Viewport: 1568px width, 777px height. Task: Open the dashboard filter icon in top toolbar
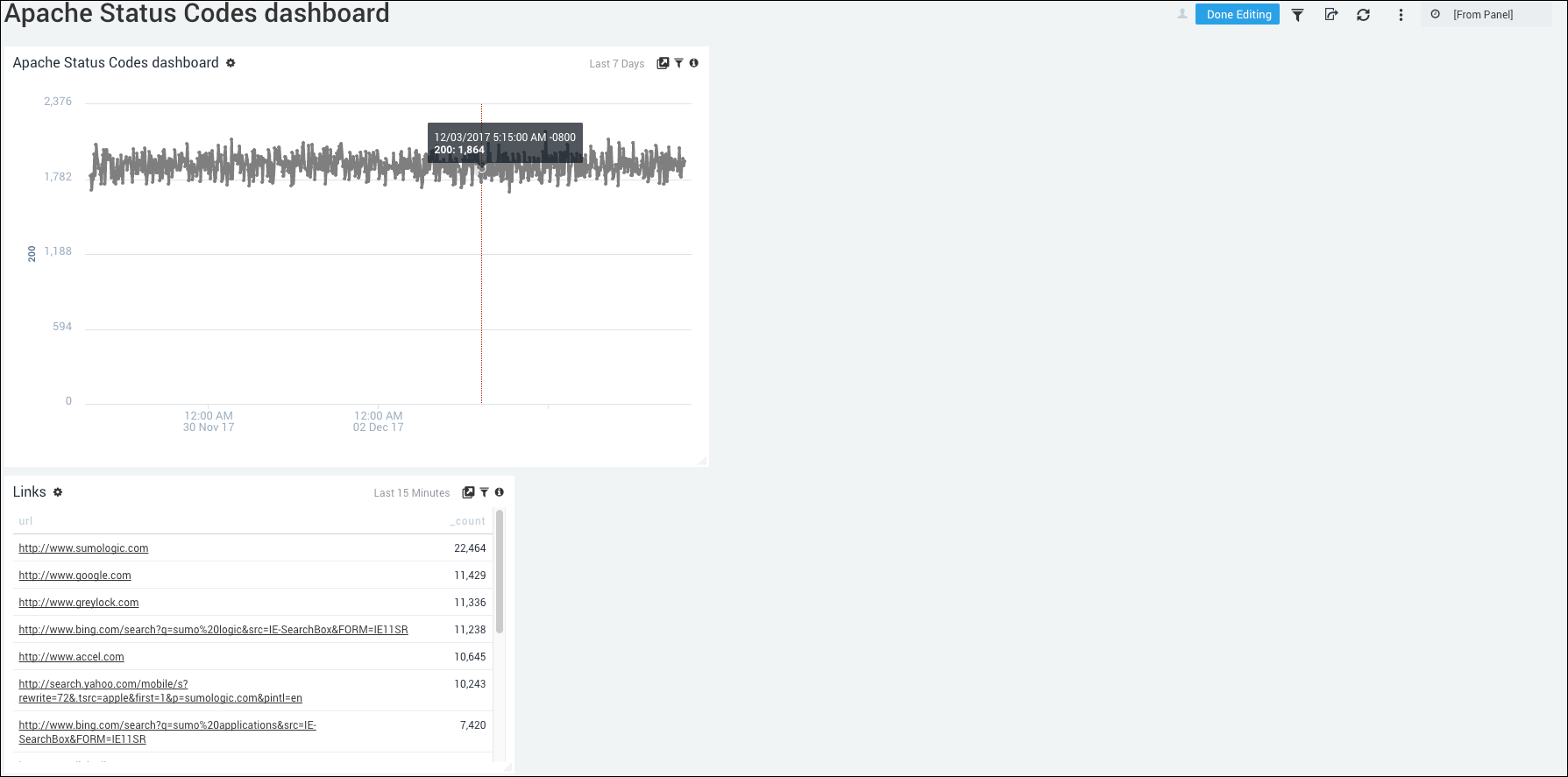point(1298,15)
